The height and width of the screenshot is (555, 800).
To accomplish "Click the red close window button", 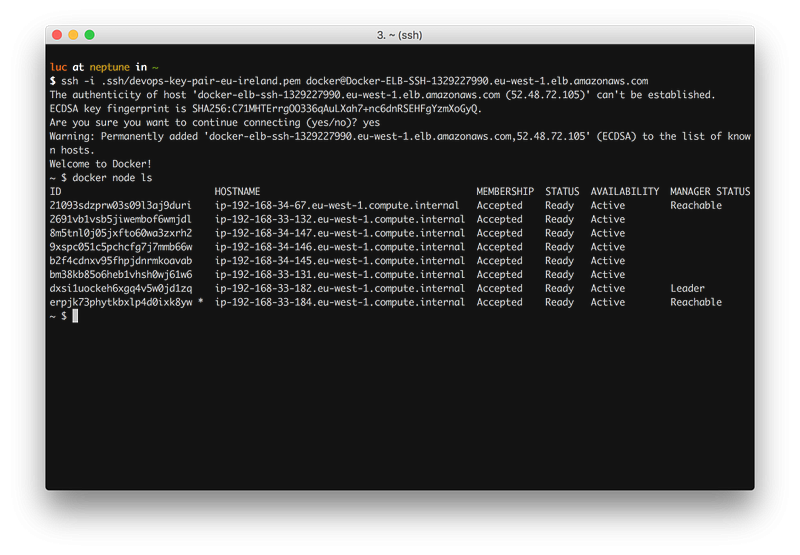I will pos(57,35).
